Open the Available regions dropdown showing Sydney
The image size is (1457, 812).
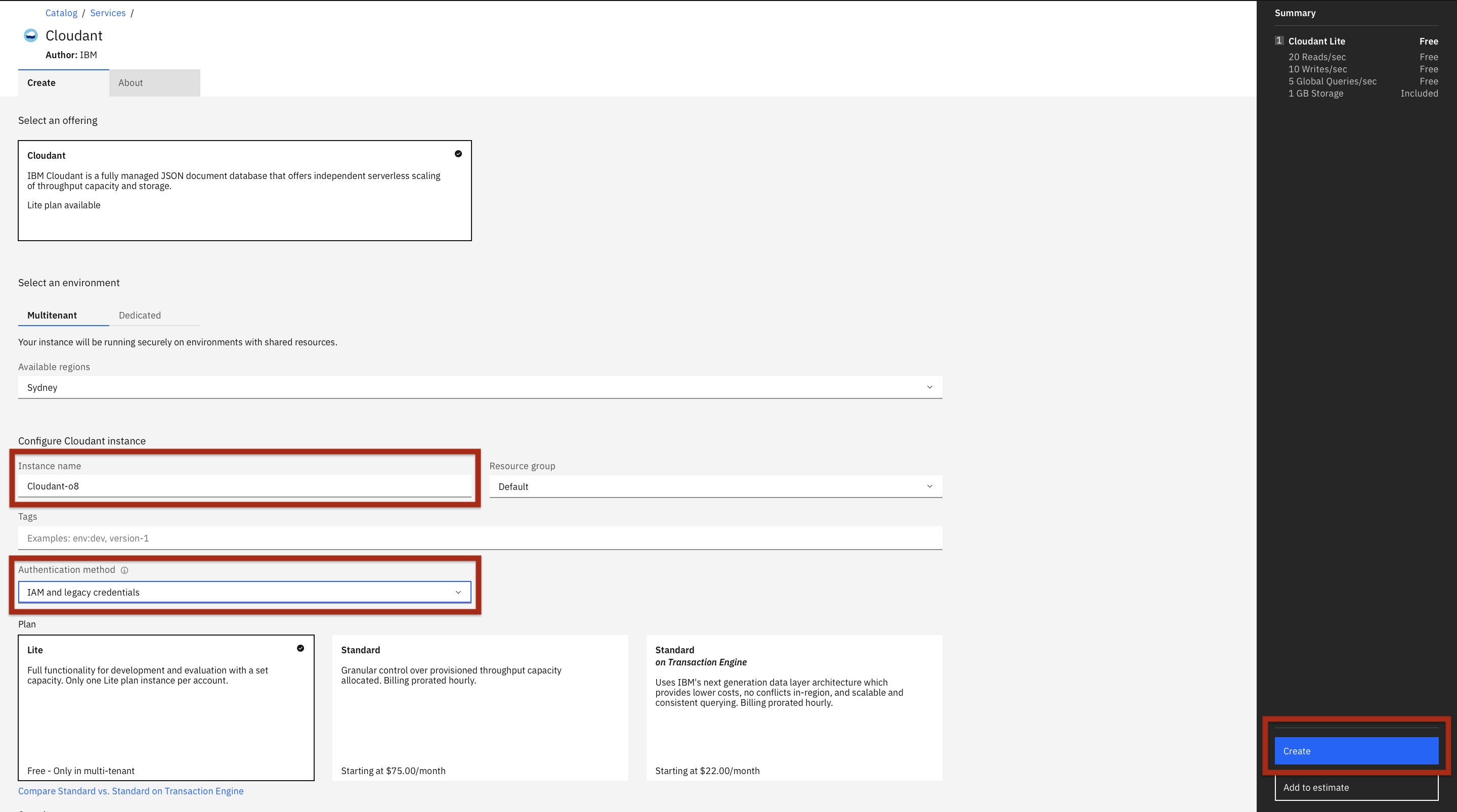480,387
